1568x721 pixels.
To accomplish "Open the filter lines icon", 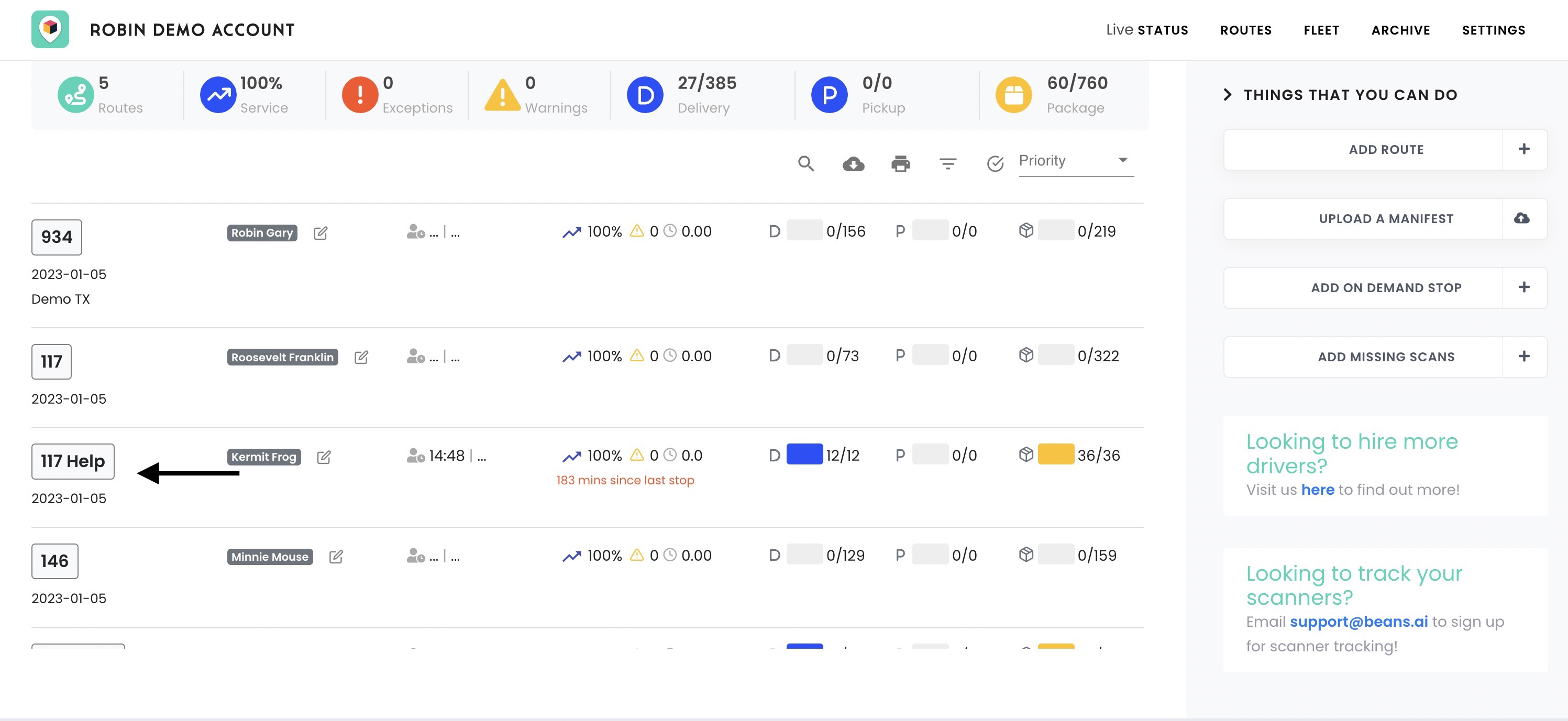I will click(948, 163).
